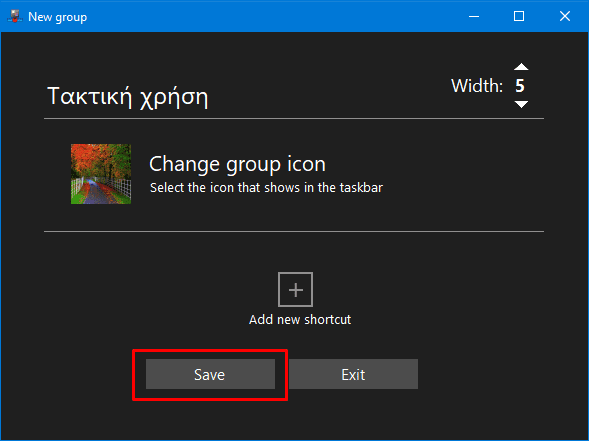Click the "Width:" label
The width and height of the screenshot is (589, 441).
tap(477, 86)
